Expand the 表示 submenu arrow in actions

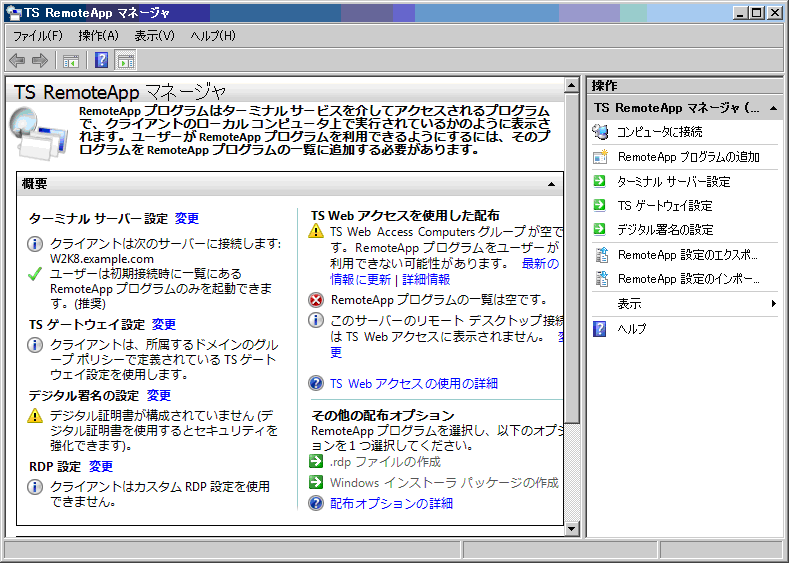point(773,303)
